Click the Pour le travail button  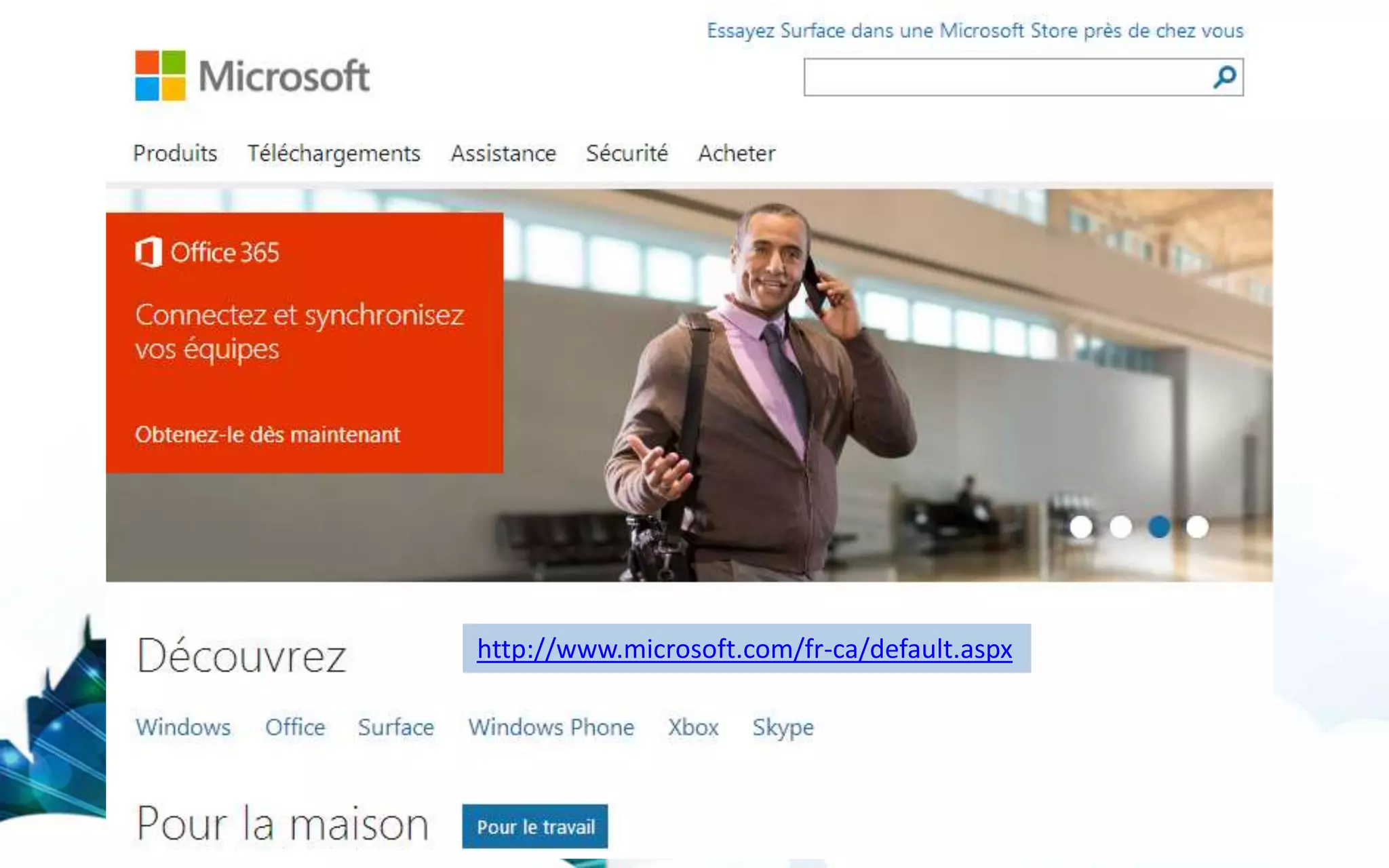point(535,827)
